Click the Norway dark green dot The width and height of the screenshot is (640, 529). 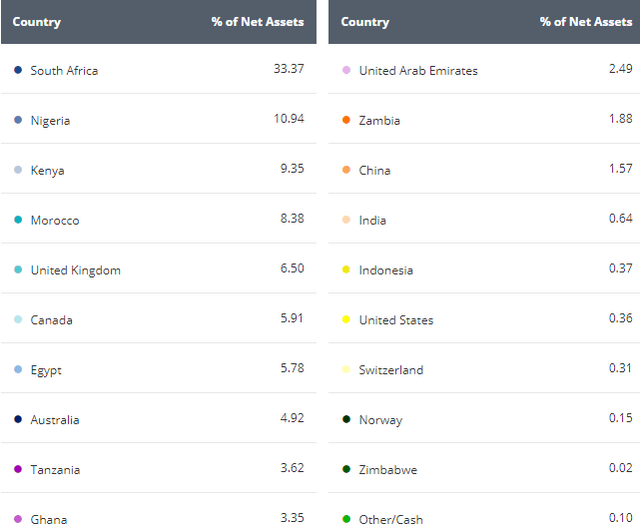(x=346, y=419)
